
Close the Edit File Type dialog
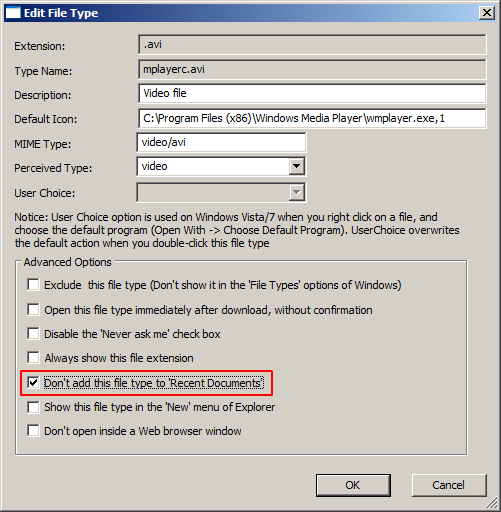click(x=487, y=13)
